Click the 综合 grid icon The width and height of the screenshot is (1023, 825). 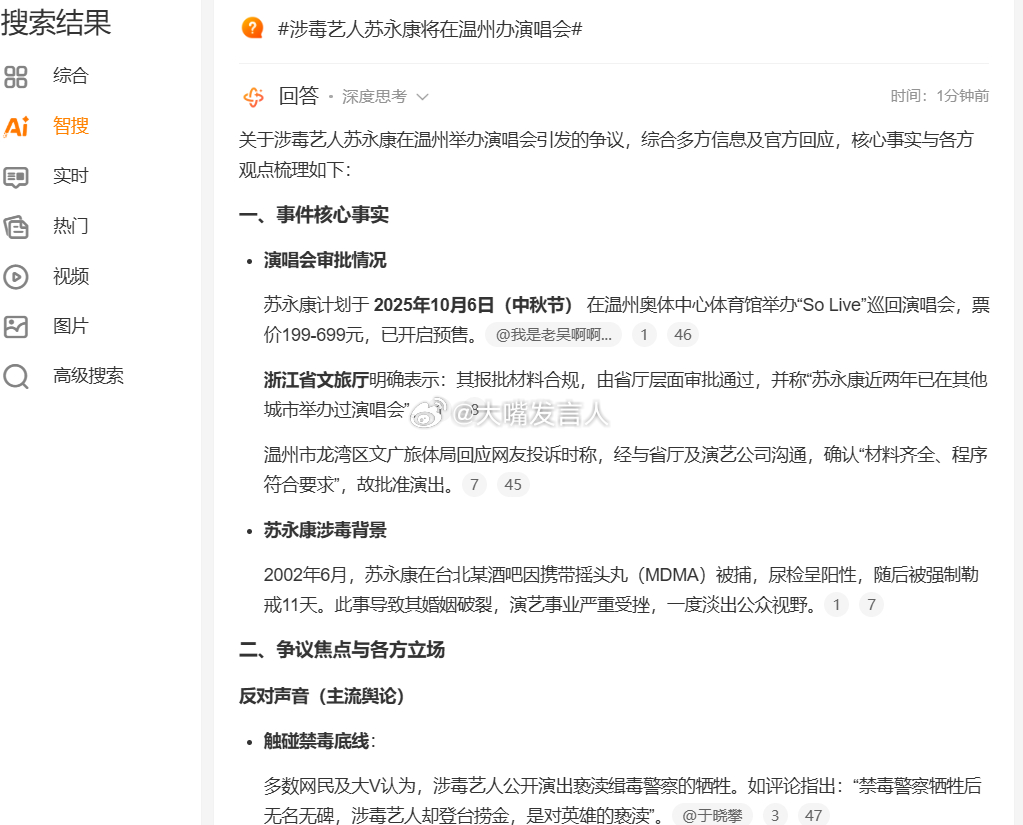coord(16,76)
